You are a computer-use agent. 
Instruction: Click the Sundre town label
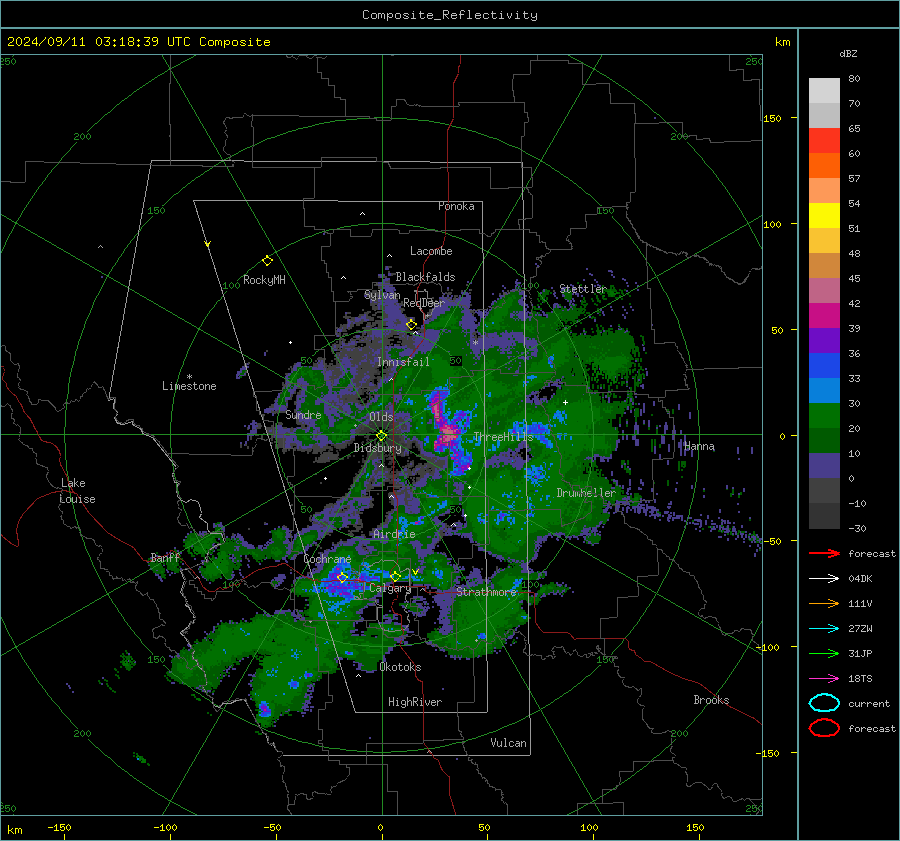pyautogui.click(x=303, y=415)
